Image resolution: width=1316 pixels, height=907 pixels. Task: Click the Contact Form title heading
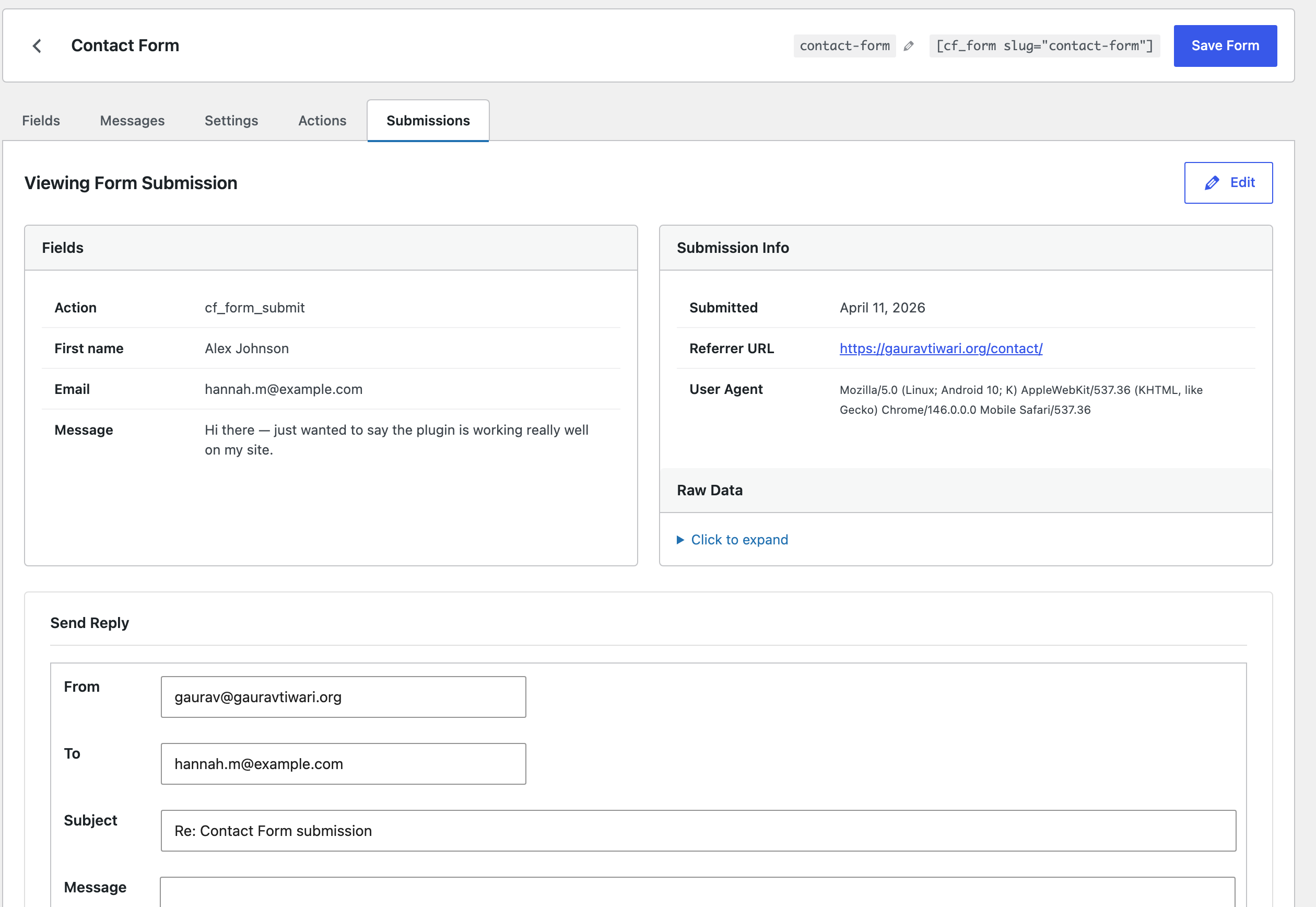[125, 45]
